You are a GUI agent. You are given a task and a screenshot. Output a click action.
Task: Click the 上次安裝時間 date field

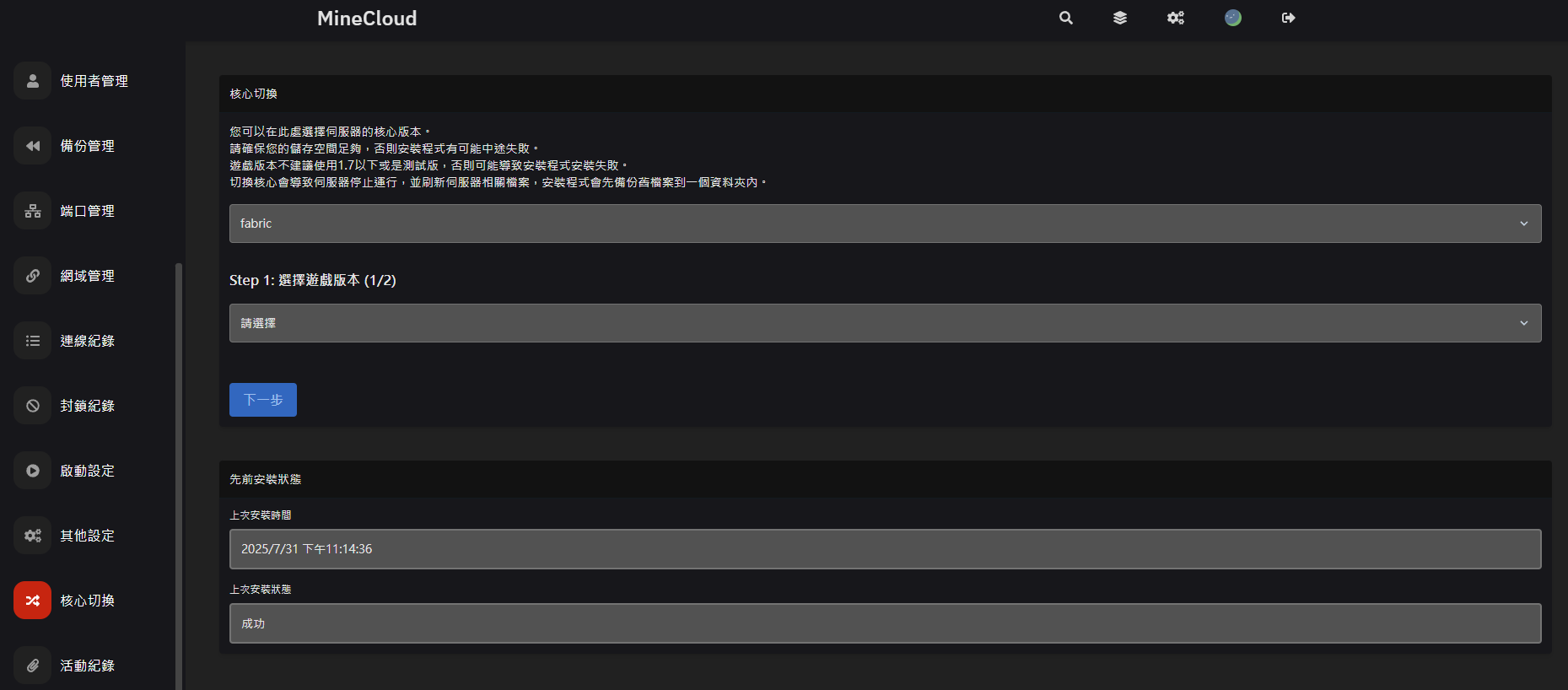click(x=885, y=549)
